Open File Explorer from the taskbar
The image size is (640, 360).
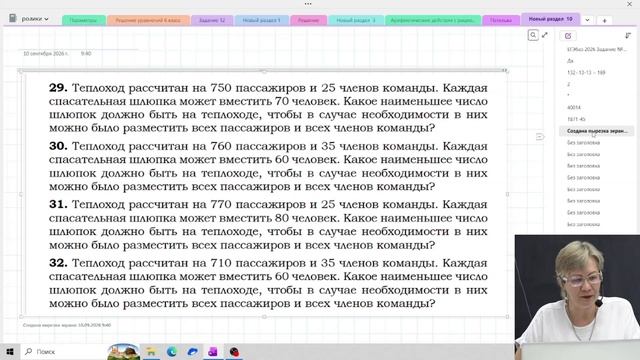[x=151, y=351]
